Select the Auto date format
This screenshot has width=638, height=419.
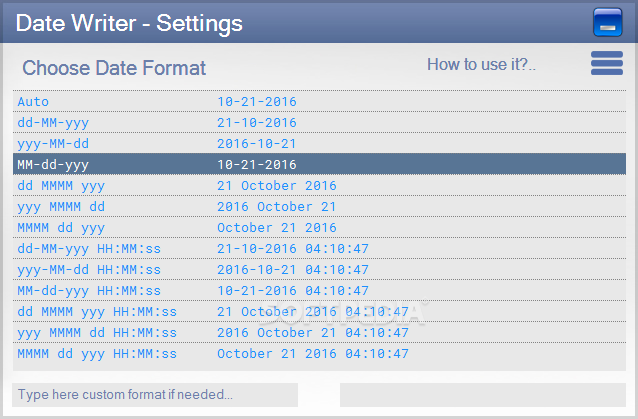319,101
